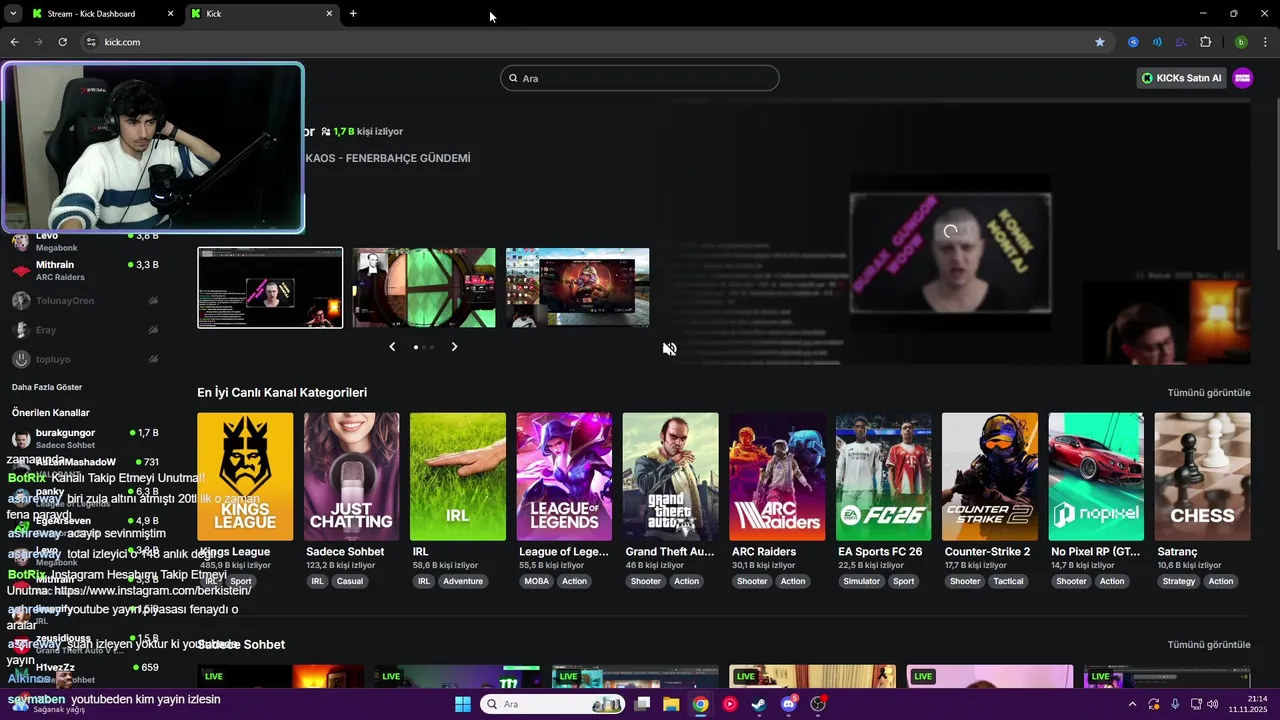Open TolunayOren offline channel in sidebar
The height and width of the screenshot is (720, 1280).
[x=85, y=301]
